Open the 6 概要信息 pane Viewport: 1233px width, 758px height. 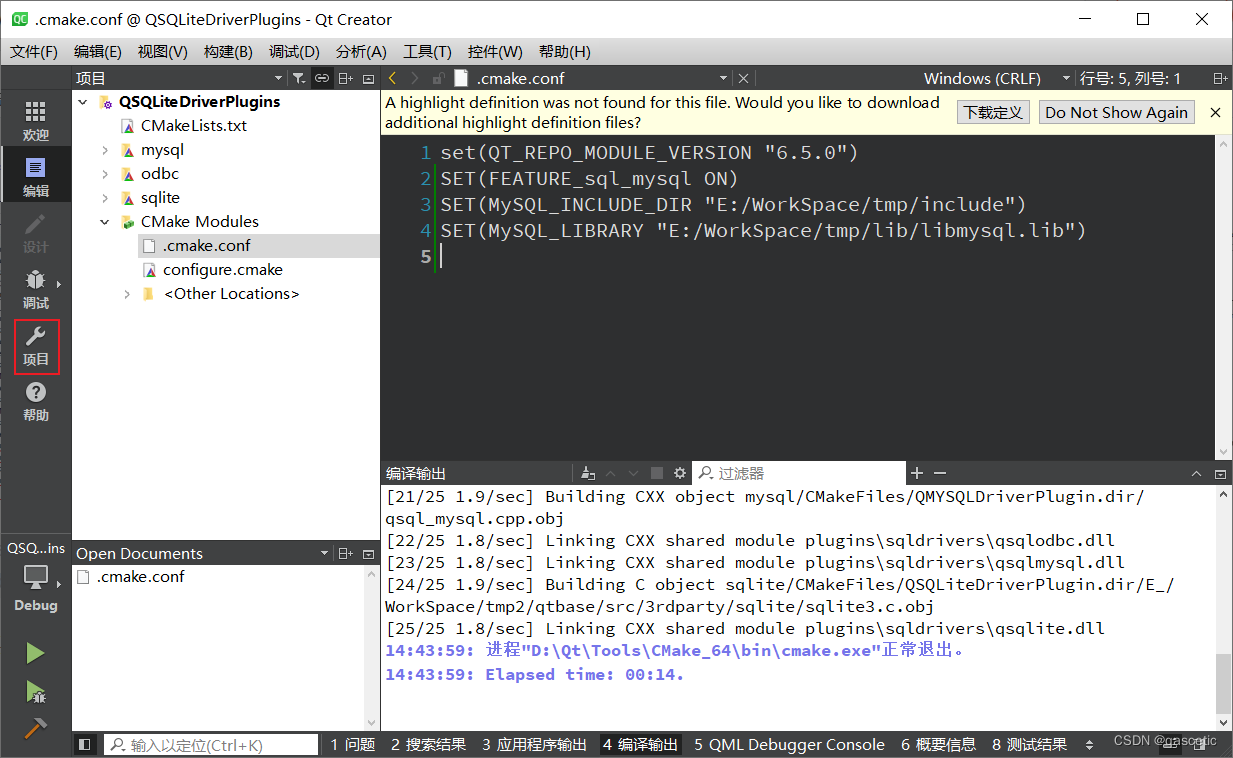coord(938,745)
